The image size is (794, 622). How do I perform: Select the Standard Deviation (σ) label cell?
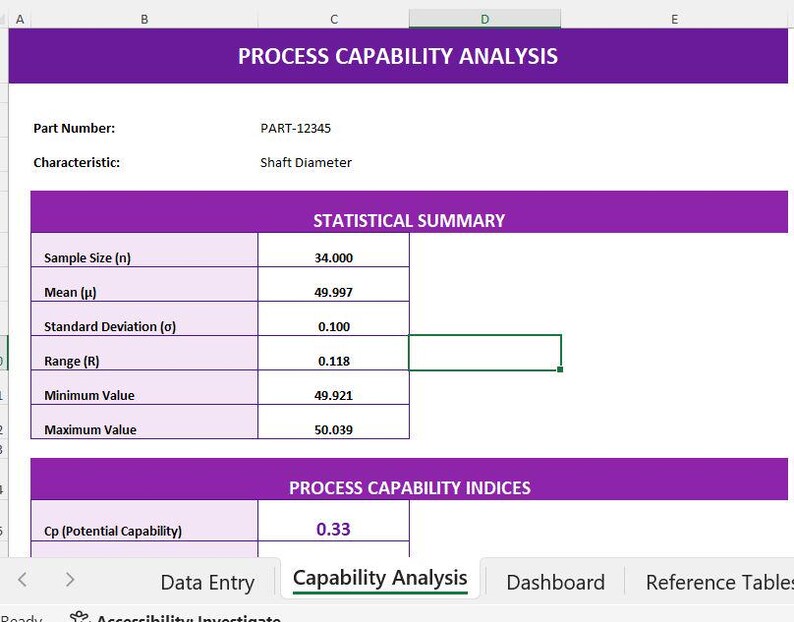[x=144, y=319]
